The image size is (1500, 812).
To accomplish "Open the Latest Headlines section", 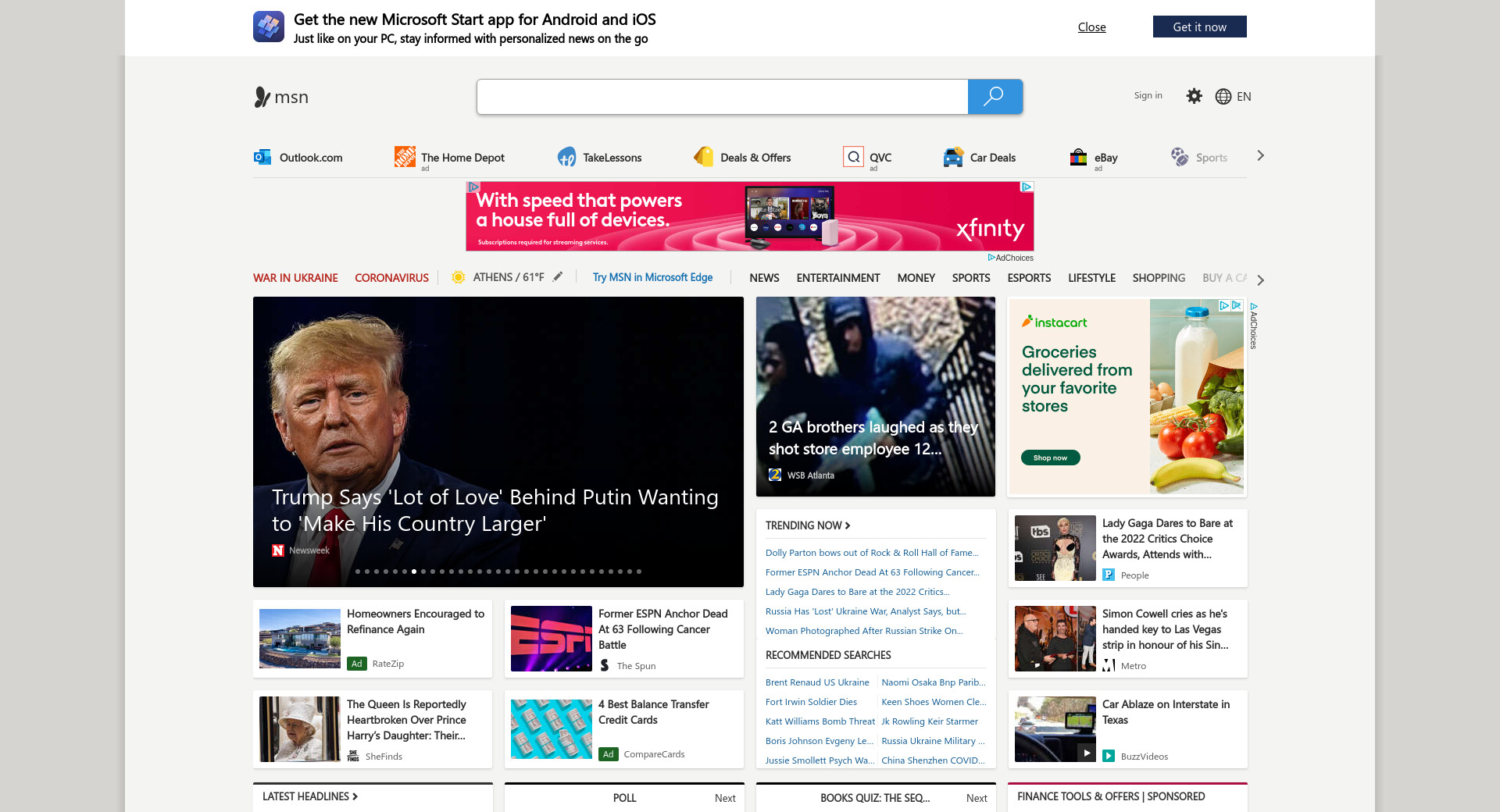I will point(310,796).
